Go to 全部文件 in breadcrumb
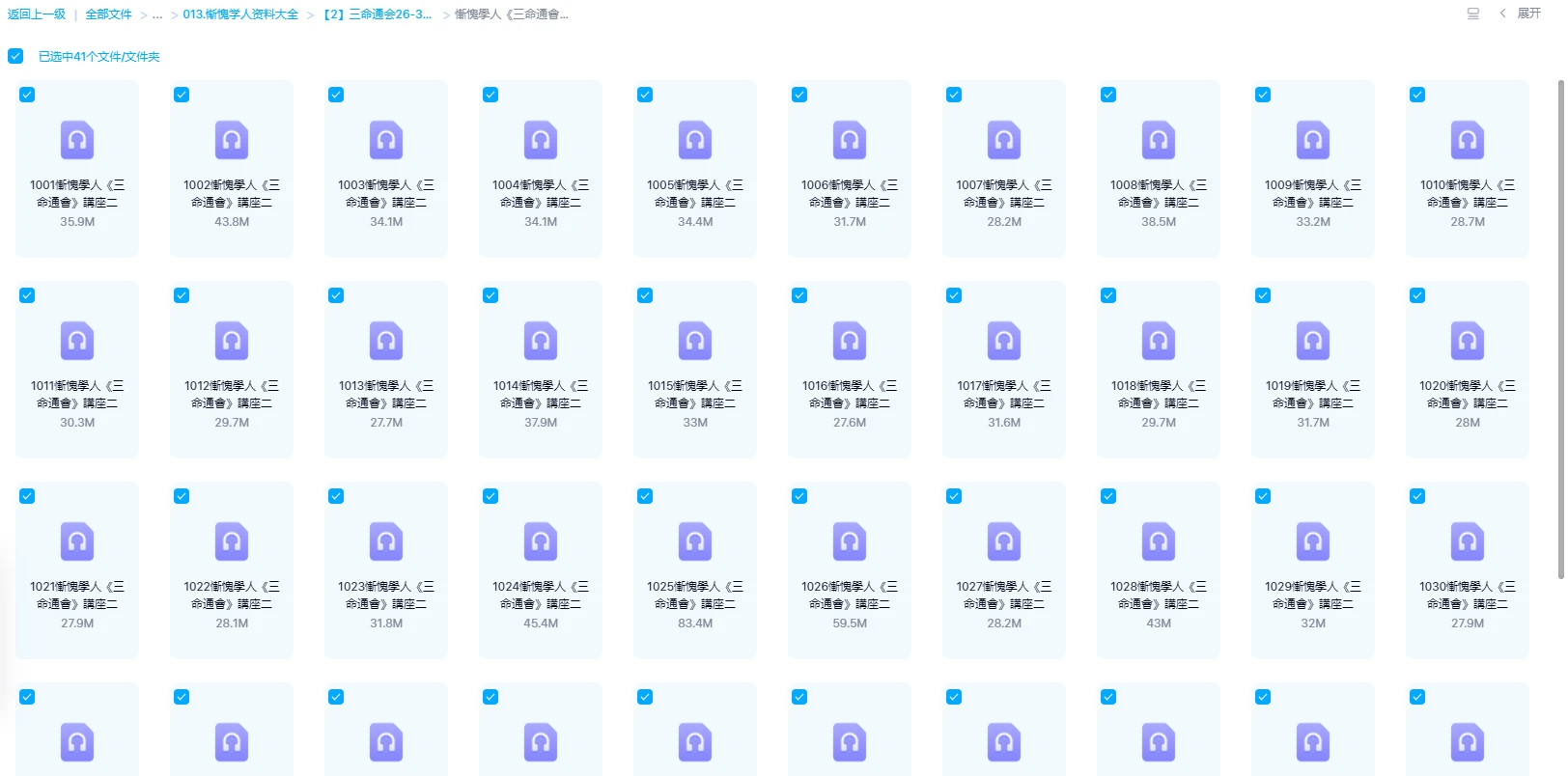 [108, 14]
